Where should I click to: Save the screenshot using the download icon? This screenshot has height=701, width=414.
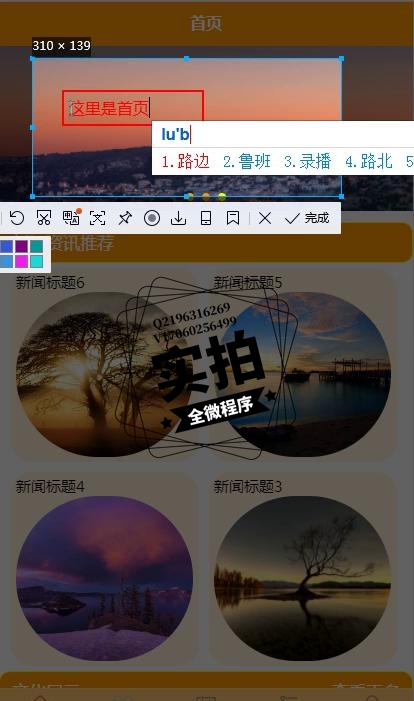coord(179,218)
